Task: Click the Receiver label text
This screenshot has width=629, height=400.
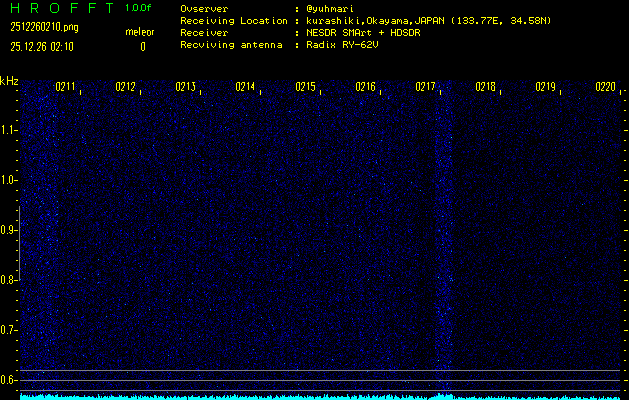Action: 204,33
